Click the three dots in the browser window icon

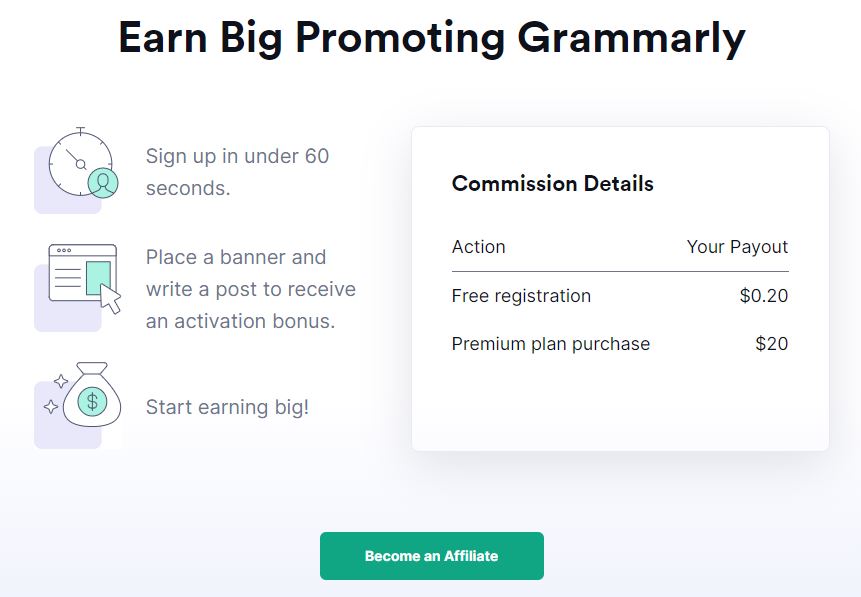(x=64, y=250)
